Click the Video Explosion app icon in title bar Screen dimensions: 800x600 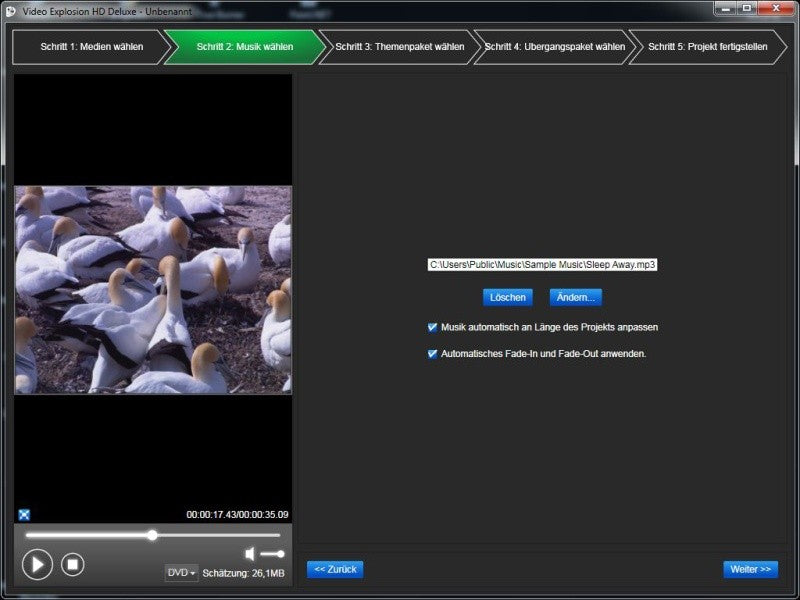coord(10,11)
